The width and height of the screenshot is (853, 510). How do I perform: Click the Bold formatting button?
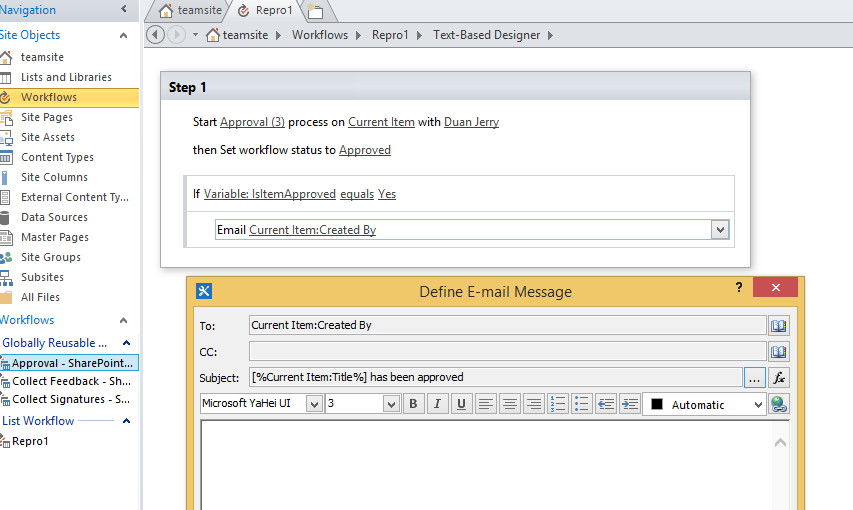(413, 404)
